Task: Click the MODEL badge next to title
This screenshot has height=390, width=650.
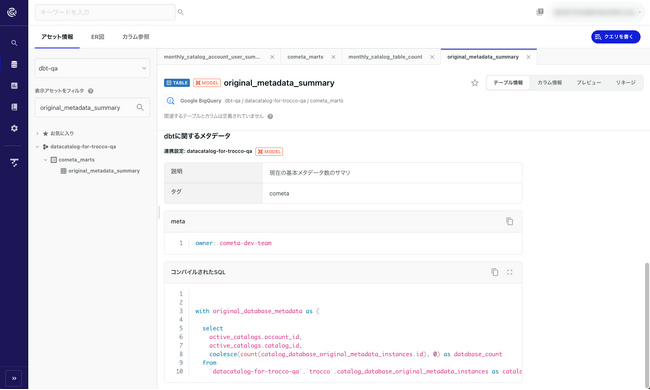Action: click(x=207, y=83)
